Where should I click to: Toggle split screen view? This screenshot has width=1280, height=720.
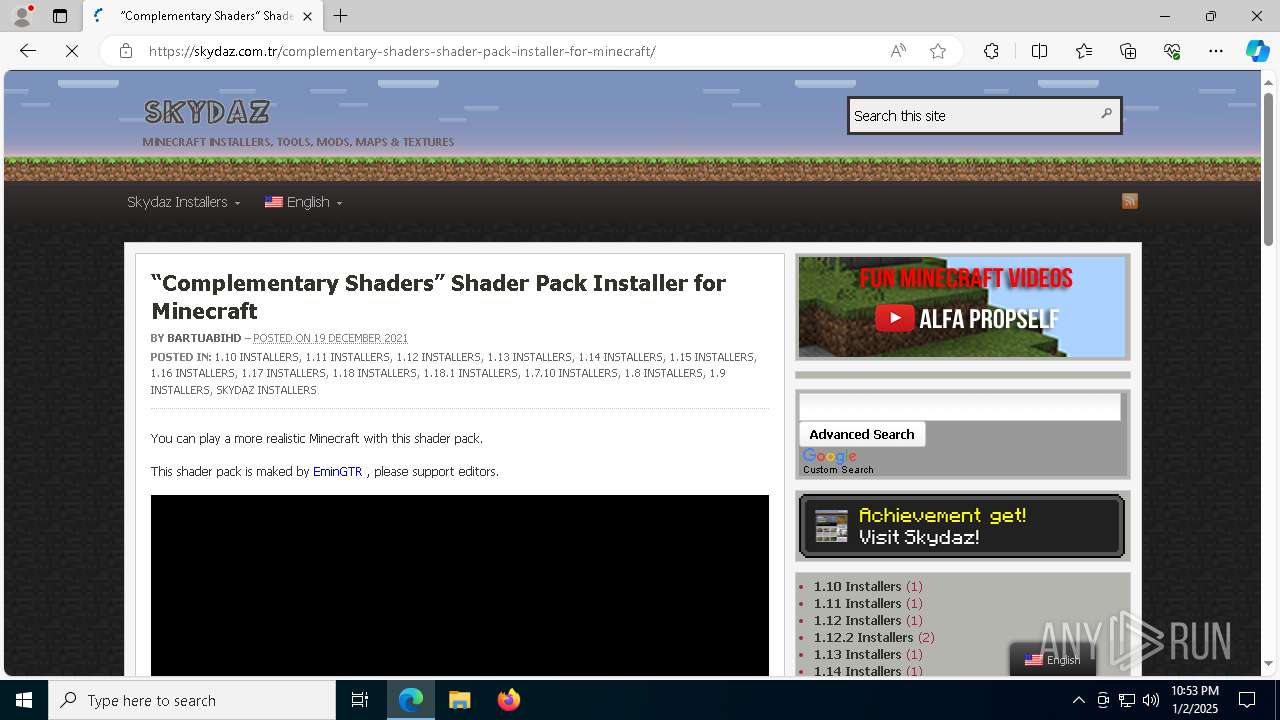click(1039, 51)
